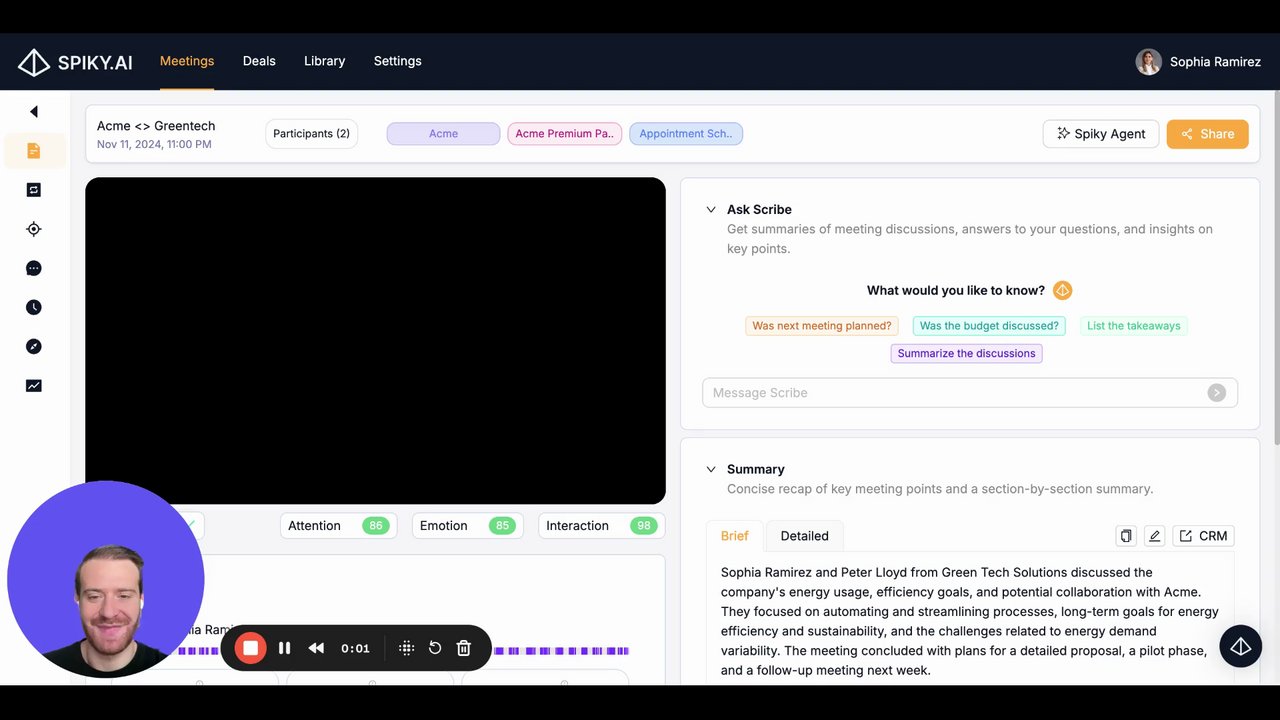Collapse the Ask Scribe section
Viewport: 1280px width, 720px height.
pyautogui.click(x=711, y=210)
